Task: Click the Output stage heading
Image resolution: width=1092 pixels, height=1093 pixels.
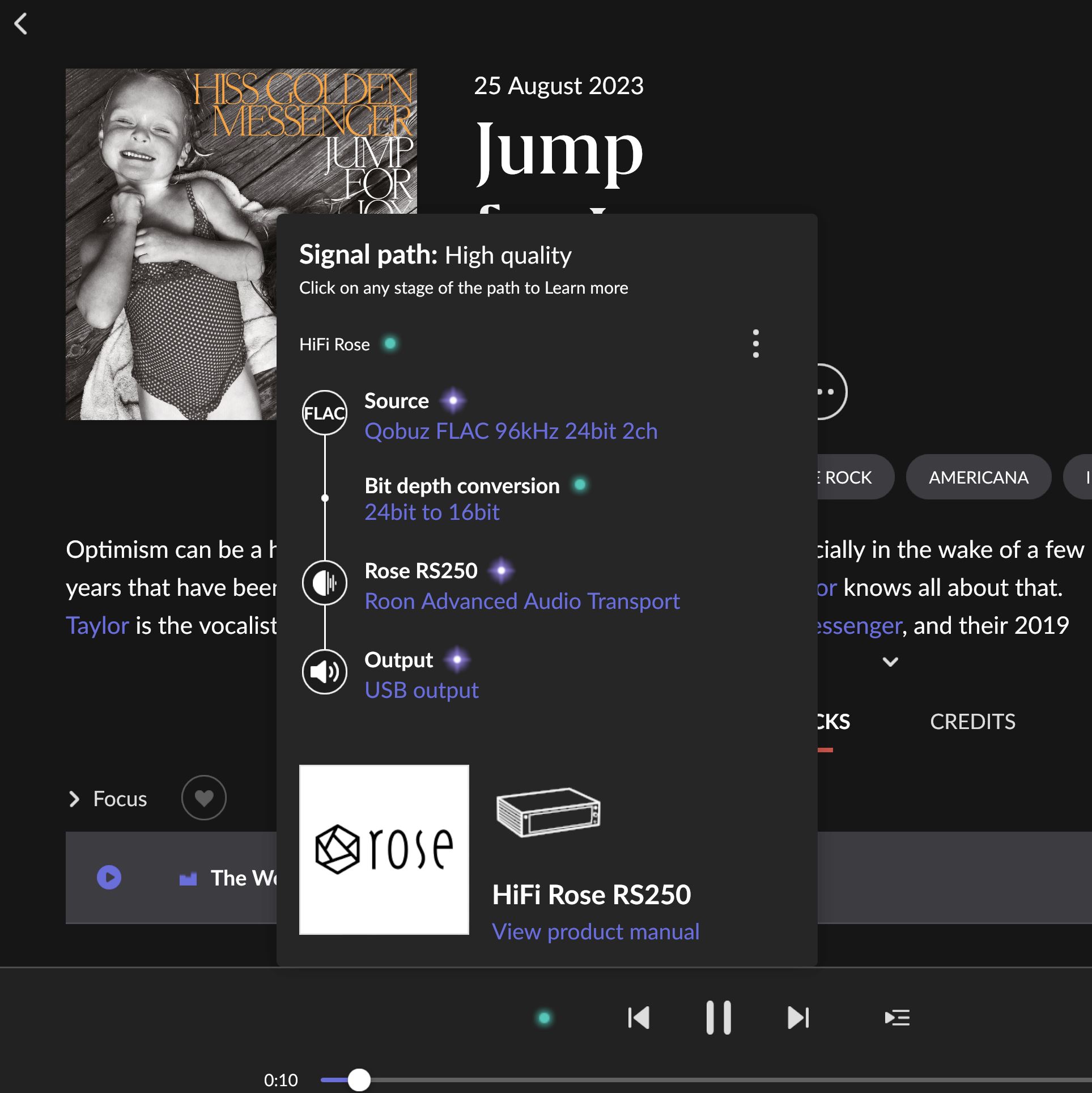Action: point(398,660)
